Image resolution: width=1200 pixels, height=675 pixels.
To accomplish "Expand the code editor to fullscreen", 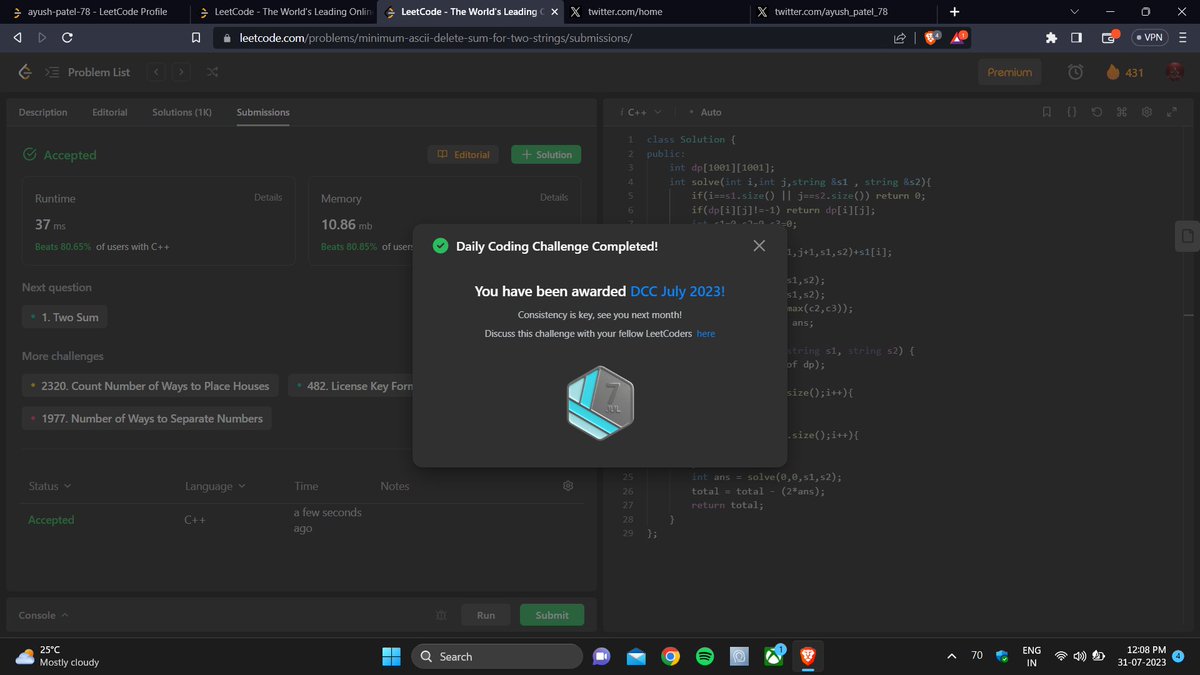I will [1170, 112].
